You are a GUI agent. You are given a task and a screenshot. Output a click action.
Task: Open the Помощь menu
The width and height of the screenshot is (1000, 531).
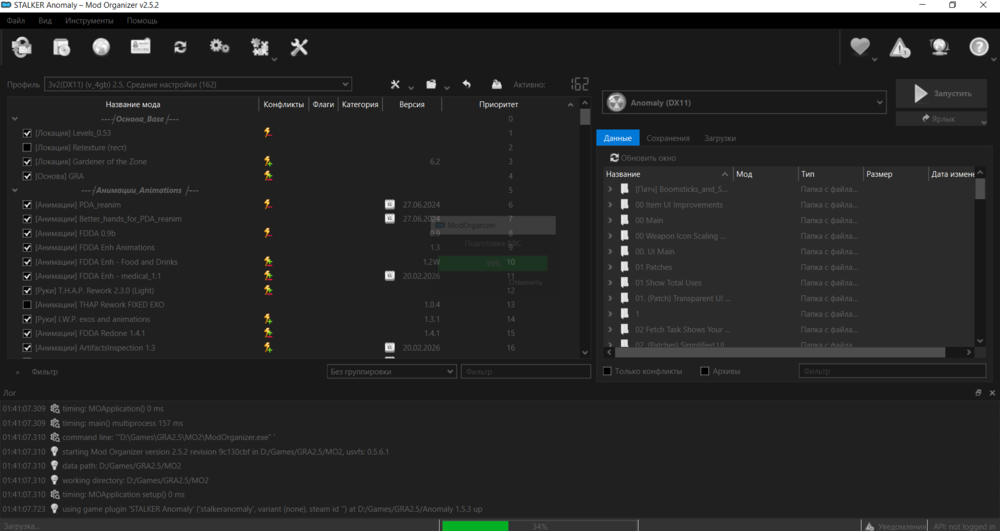click(142, 20)
